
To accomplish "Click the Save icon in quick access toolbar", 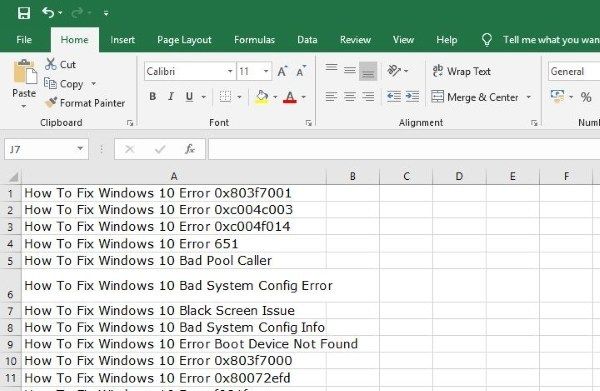I will click(24, 13).
